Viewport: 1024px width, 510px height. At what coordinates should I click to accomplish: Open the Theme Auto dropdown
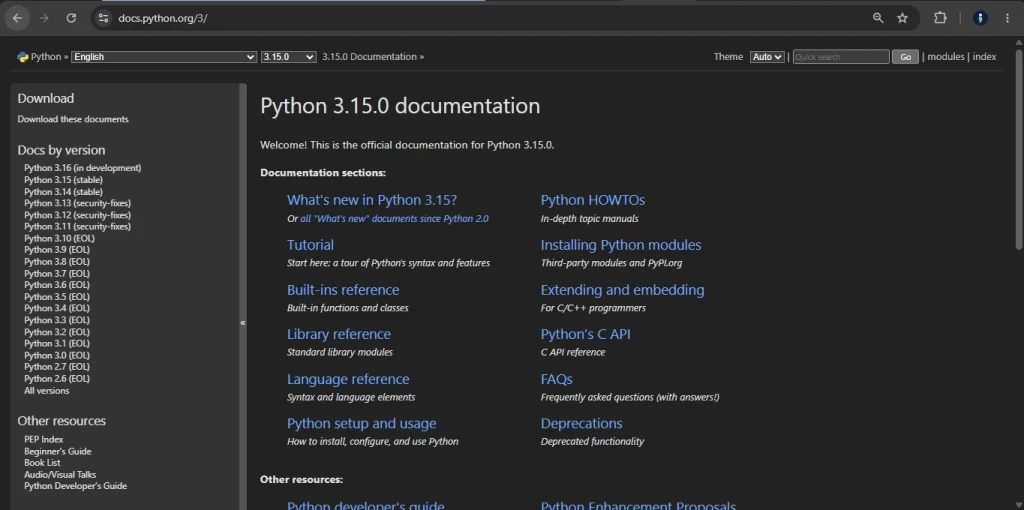[767, 57]
